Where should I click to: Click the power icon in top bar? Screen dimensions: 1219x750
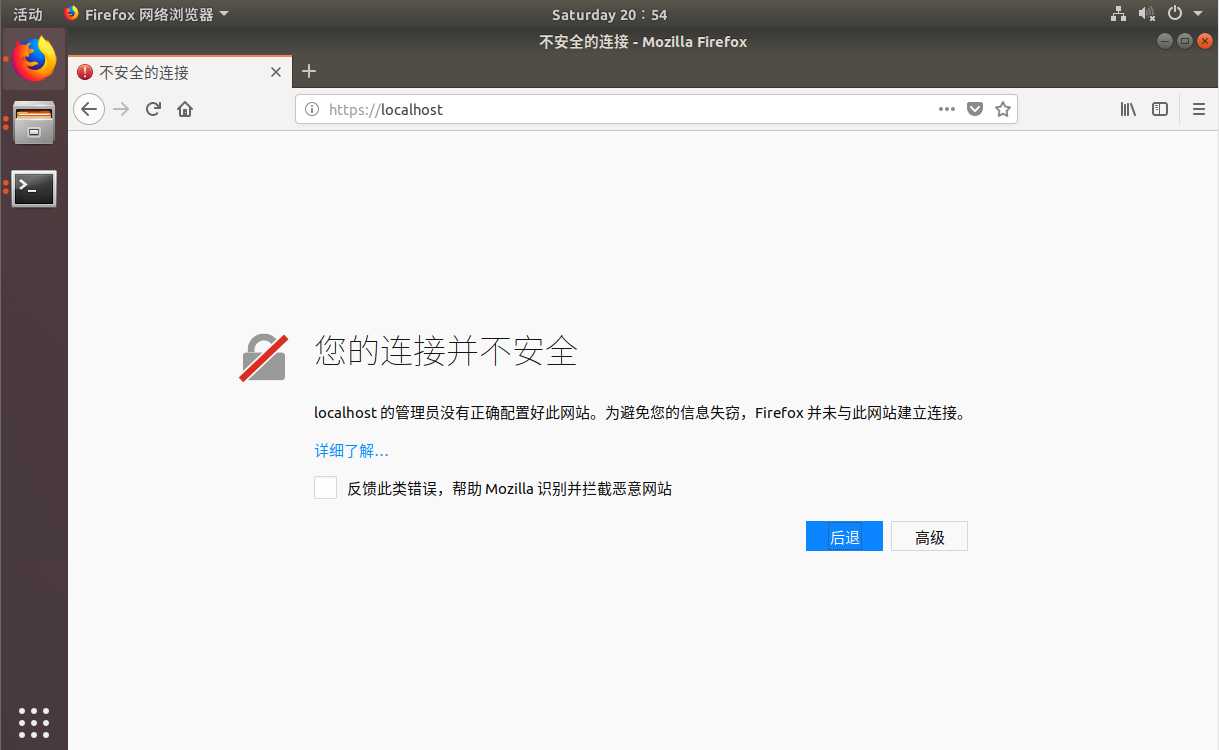tap(1175, 14)
